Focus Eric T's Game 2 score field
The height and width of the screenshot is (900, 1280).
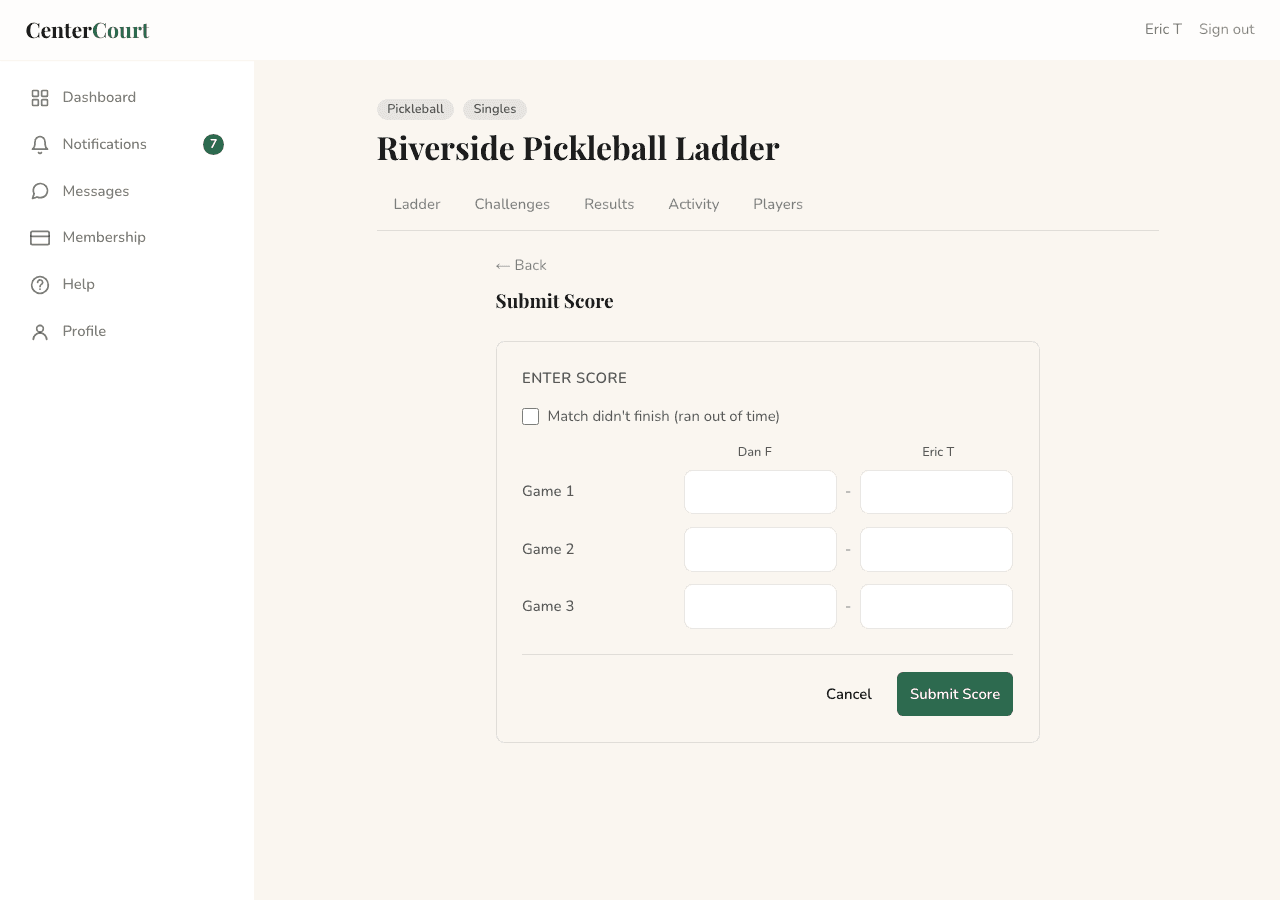pyautogui.click(x=936, y=549)
